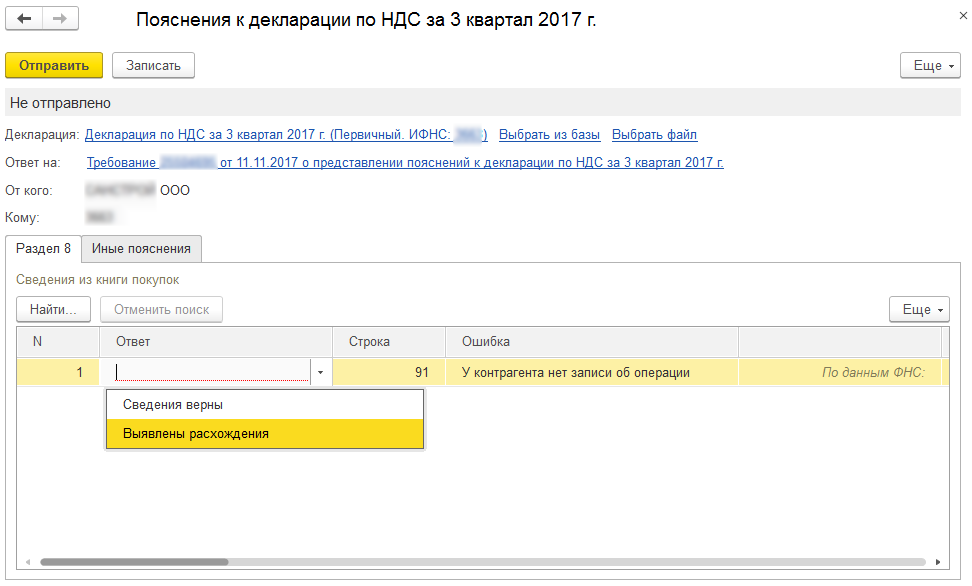Click the back navigation arrow
The width and height of the screenshot is (972, 586).
pos(25,20)
